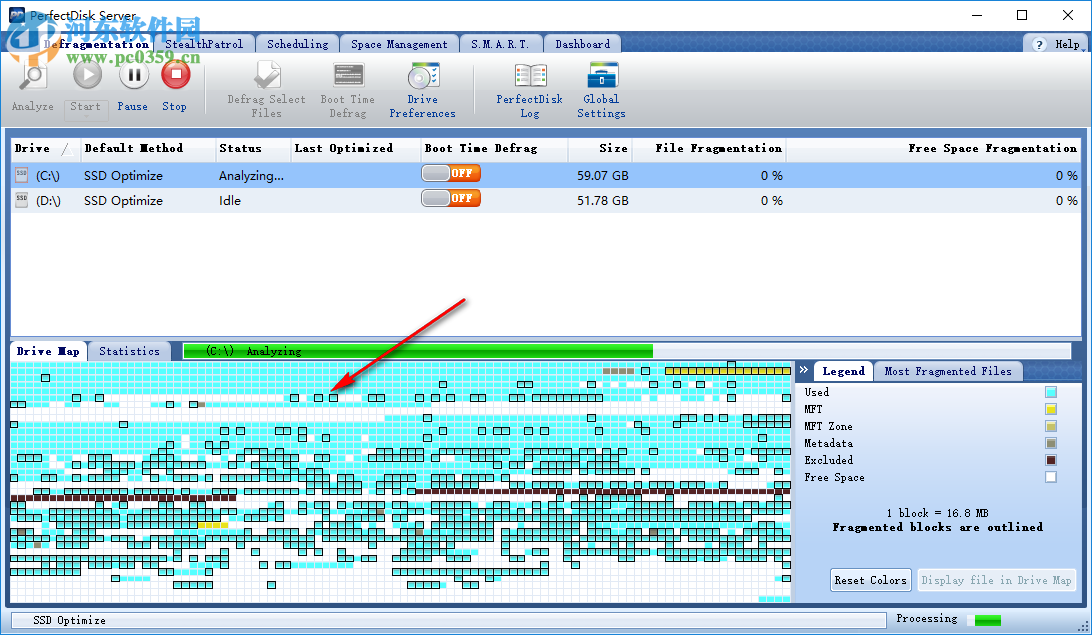Change the MFT color swatch
The height and width of the screenshot is (635, 1092).
1051,409
